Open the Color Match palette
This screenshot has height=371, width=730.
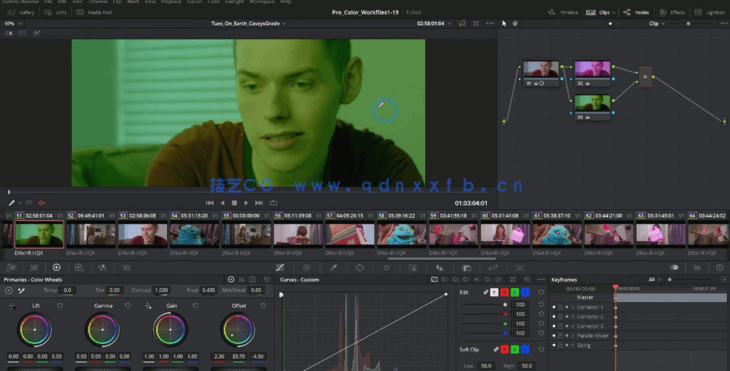pyautogui.click(x=34, y=268)
